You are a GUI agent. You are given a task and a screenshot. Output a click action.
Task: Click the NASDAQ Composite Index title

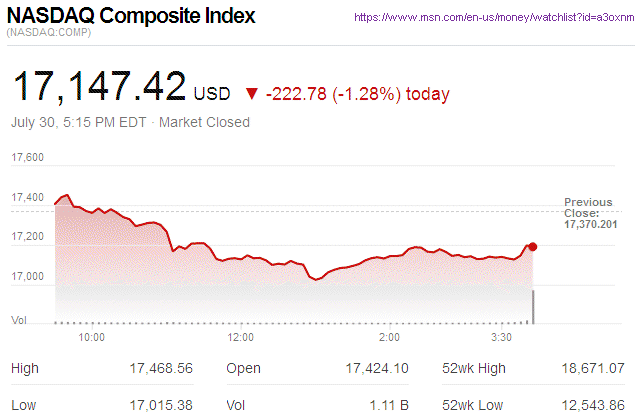coord(130,17)
